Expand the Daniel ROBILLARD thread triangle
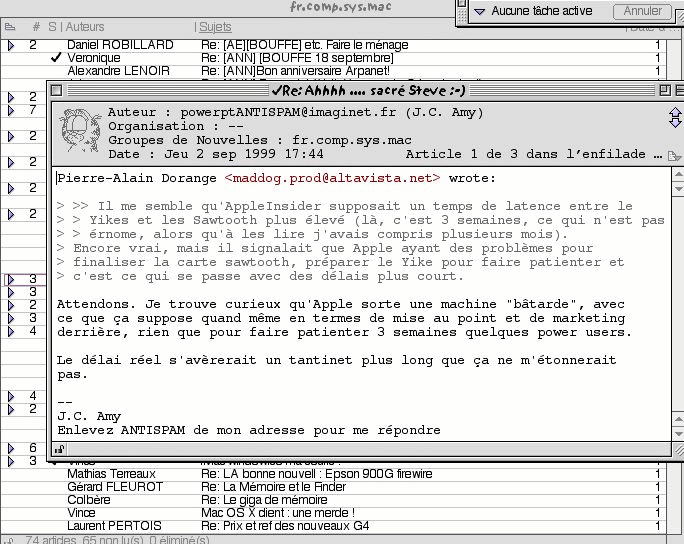 coord(11,45)
